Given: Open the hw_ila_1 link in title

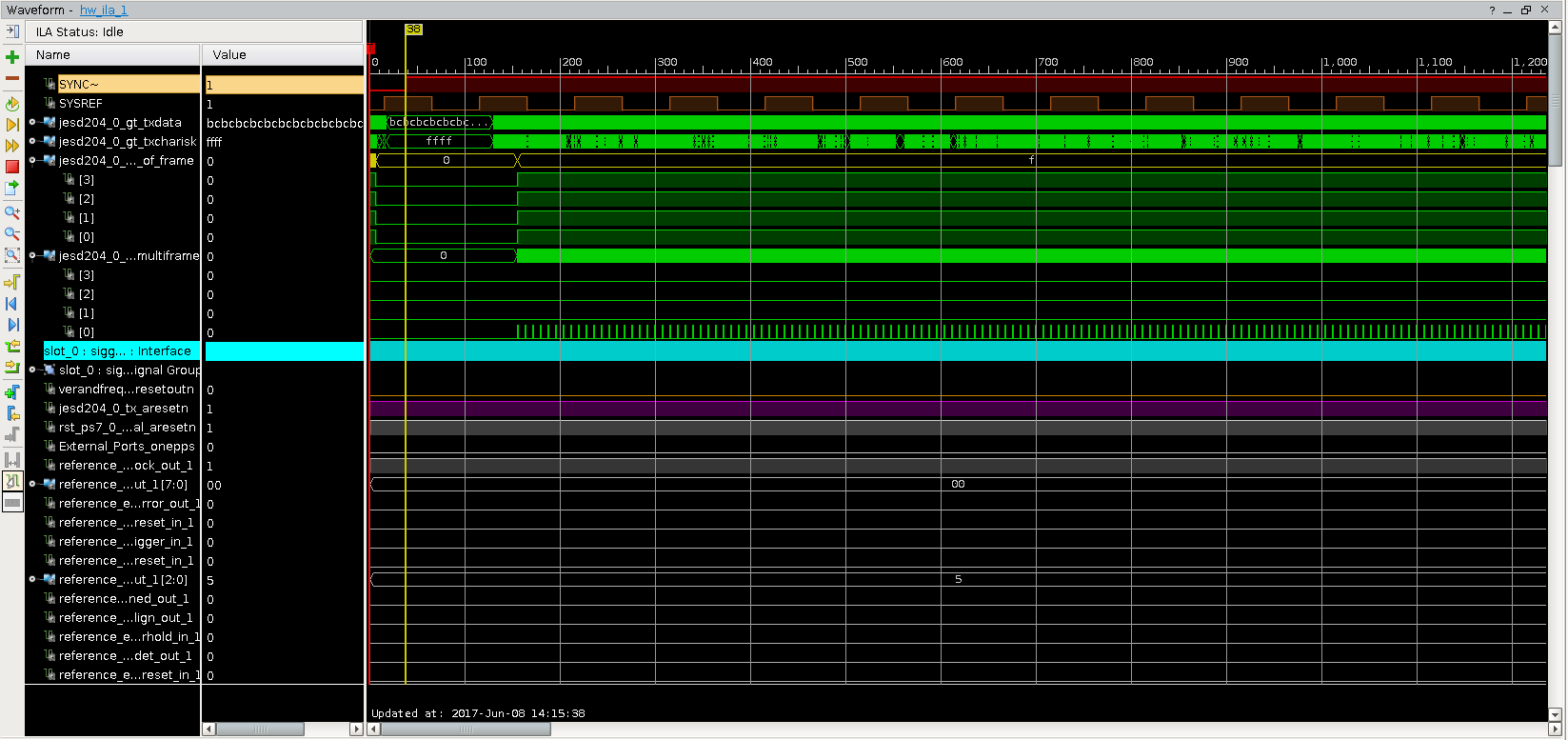Looking at the screenshot, I should (104, 10).
